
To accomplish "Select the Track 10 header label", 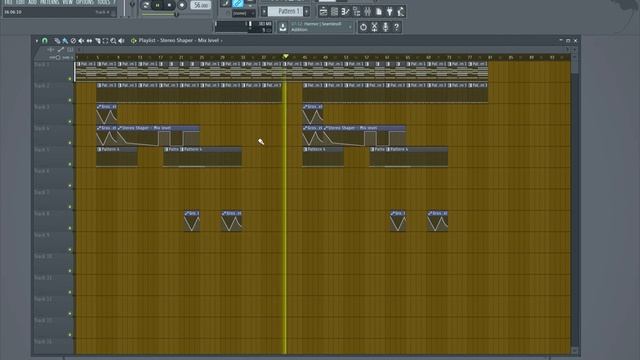I will point(43,256).
